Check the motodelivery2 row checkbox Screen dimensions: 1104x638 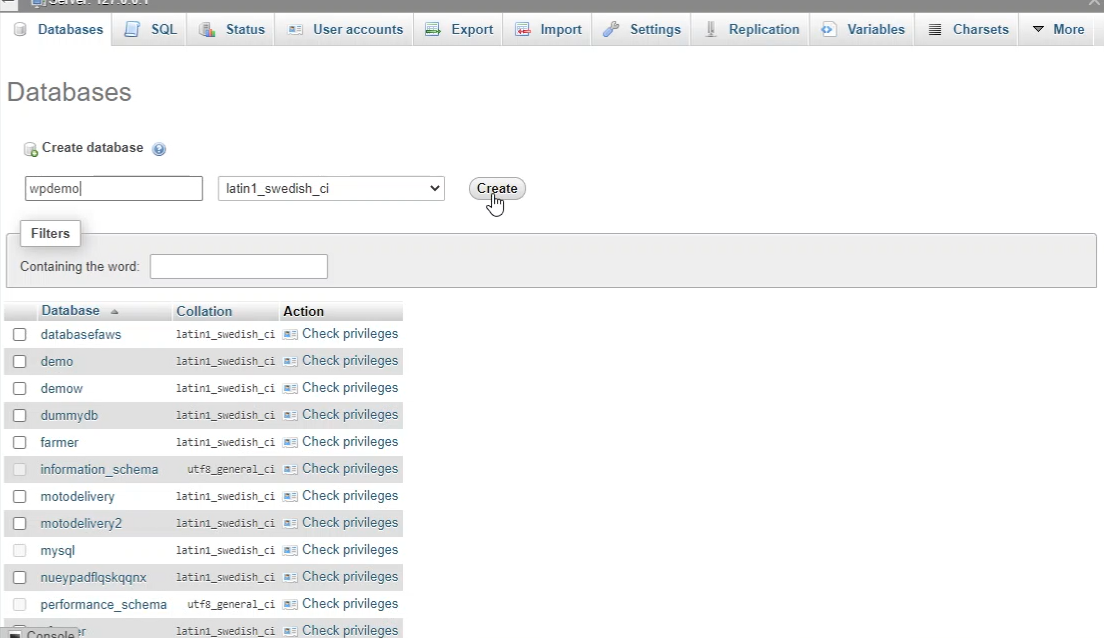pyautogui.click(x=19, y=524)
